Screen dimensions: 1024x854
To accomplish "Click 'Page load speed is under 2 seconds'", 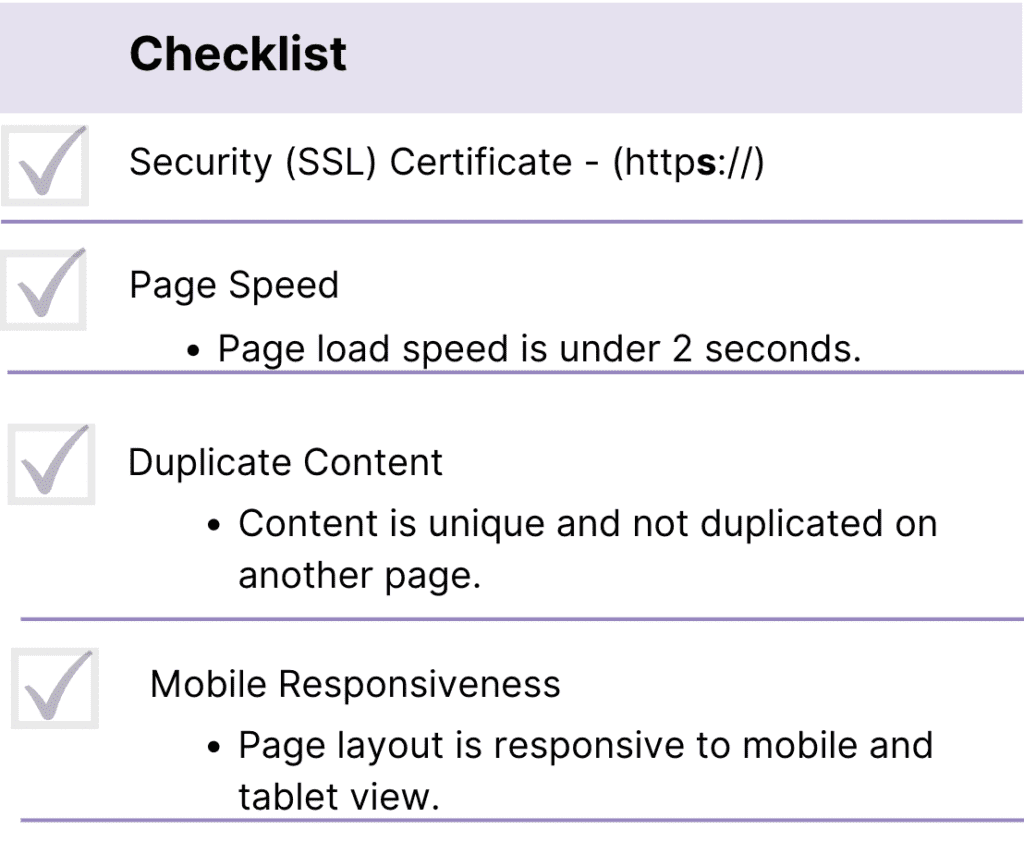I will (539, 349).
